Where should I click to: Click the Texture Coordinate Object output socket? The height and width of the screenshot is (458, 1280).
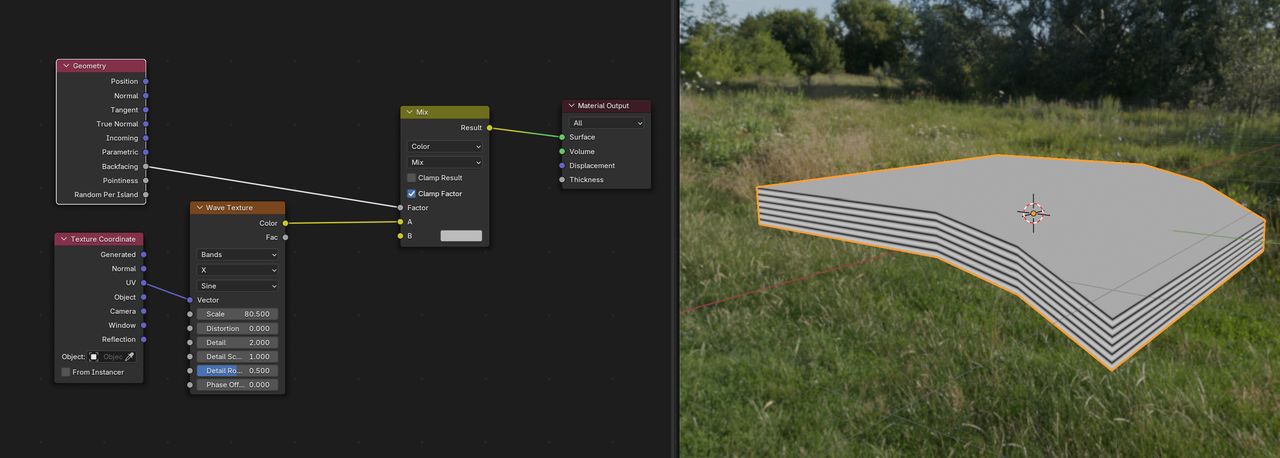coord(144,297)
